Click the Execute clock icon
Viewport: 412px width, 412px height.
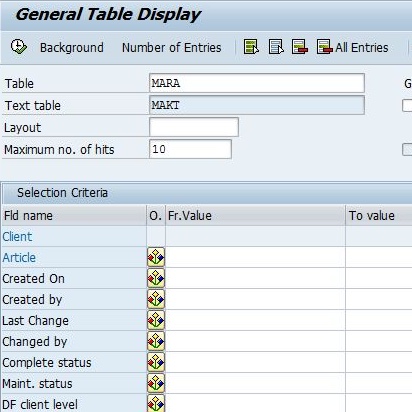click(x=19, y=47)
